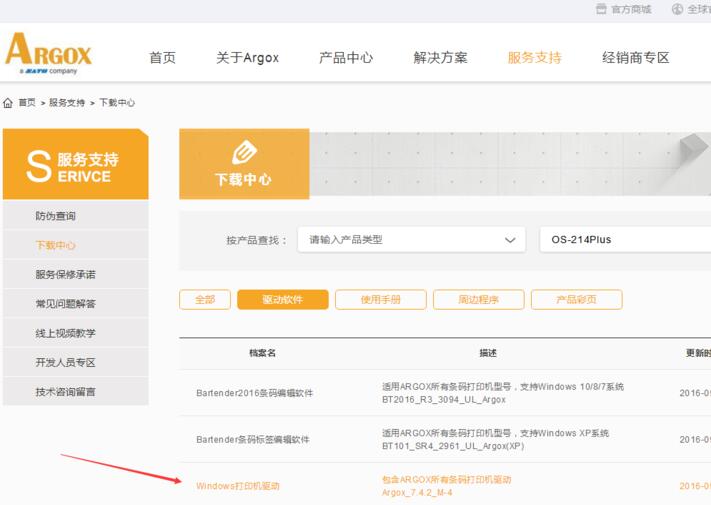Select the 周边程序 filter tab
The width and height of the screenshot is (711, 505).
click(x=479, y=300)
